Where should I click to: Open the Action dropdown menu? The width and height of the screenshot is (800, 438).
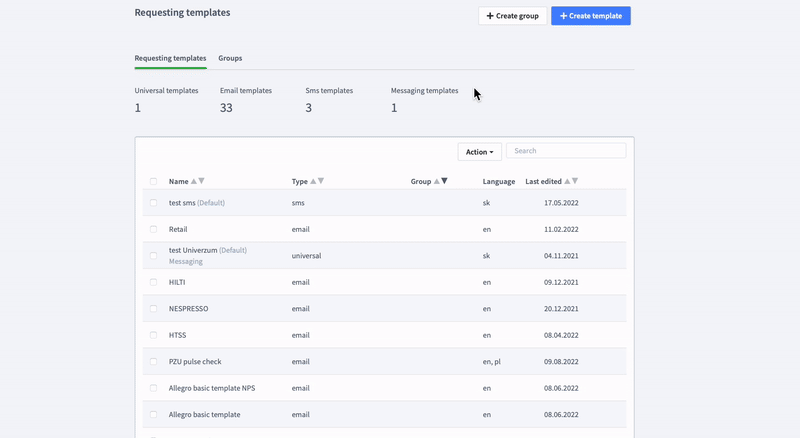pos(480,152)
